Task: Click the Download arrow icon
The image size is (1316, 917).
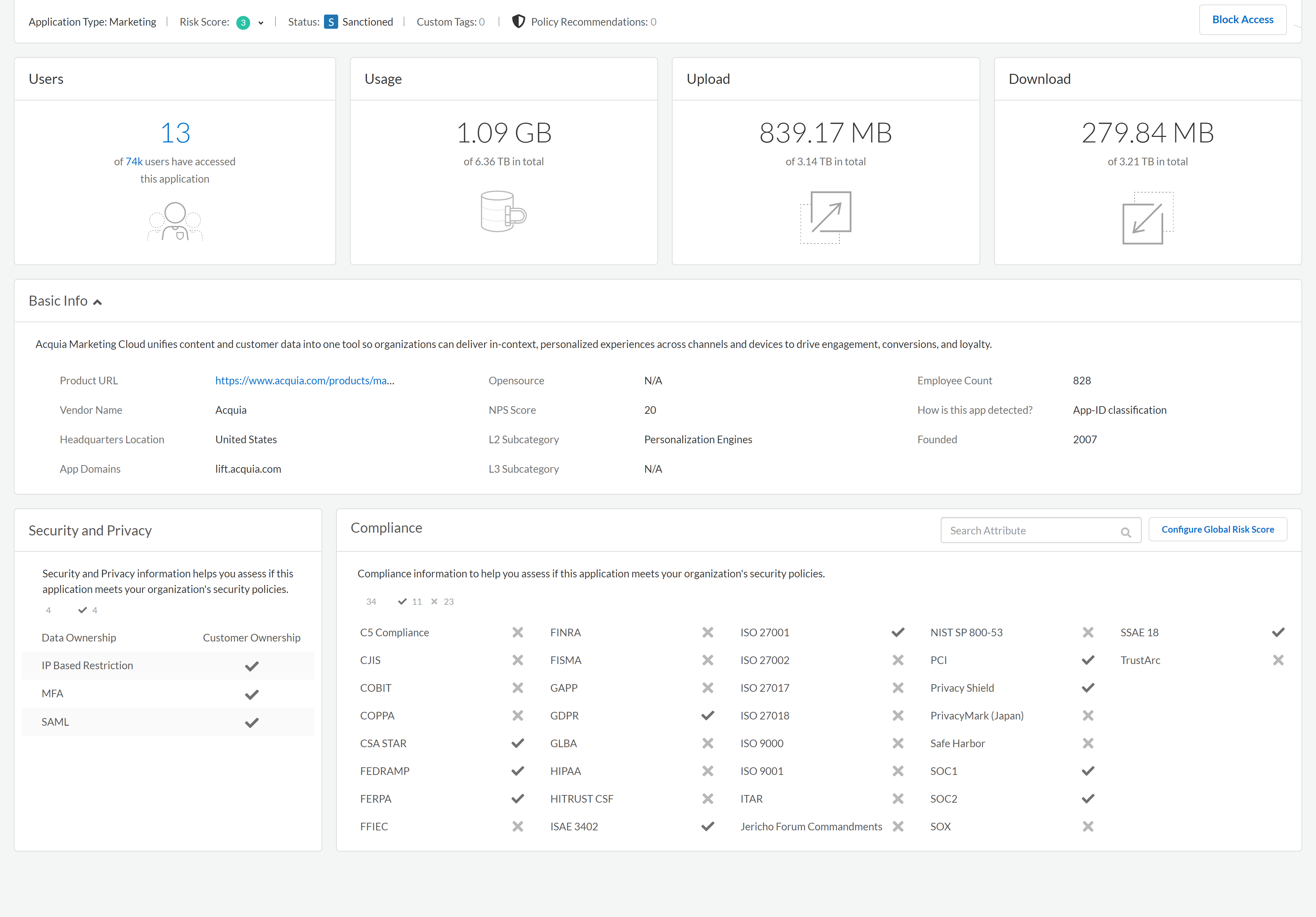Action: coord(1147,218)
